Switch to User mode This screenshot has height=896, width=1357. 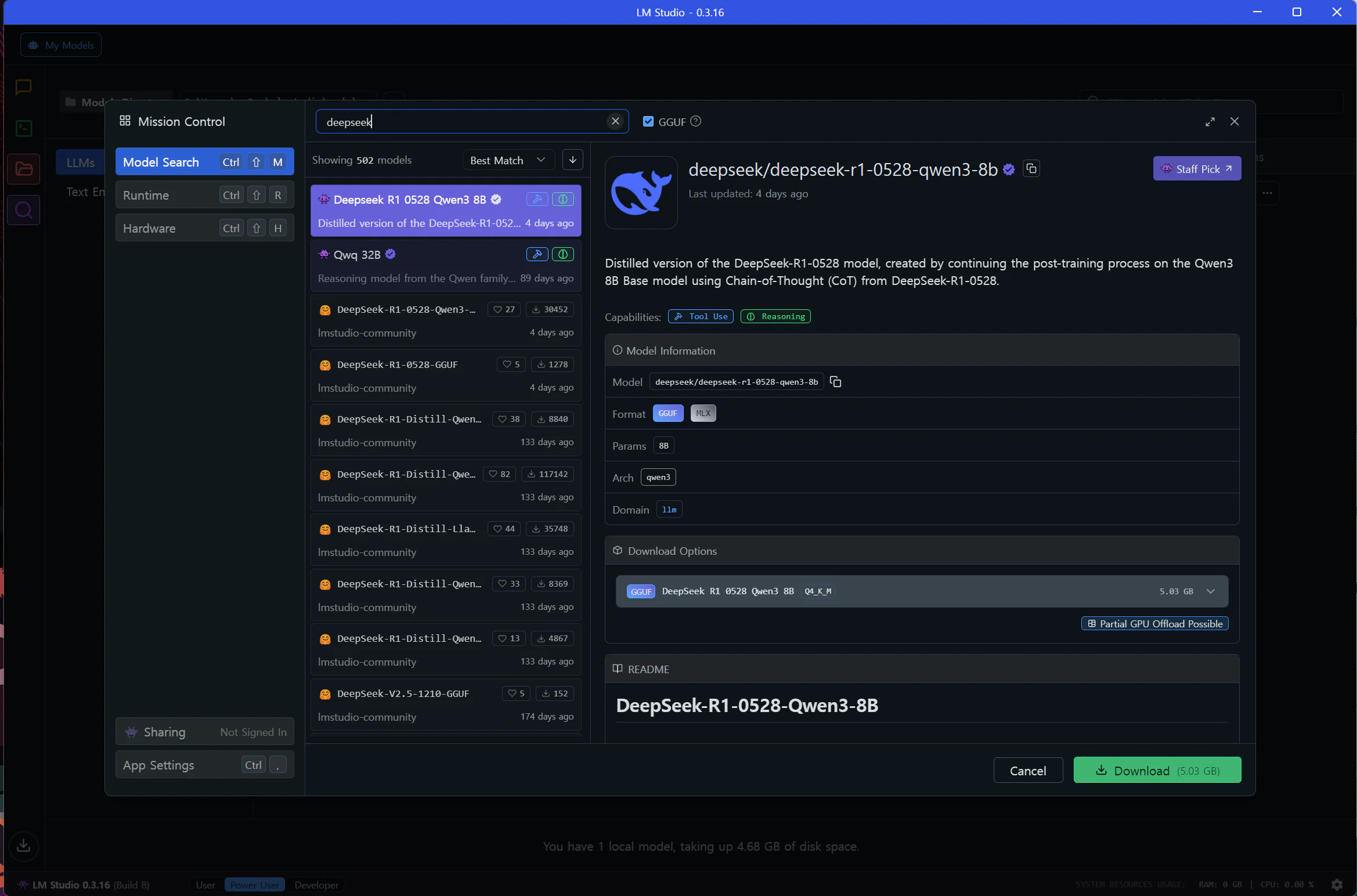pyautogui.click(x=205, y=885)
